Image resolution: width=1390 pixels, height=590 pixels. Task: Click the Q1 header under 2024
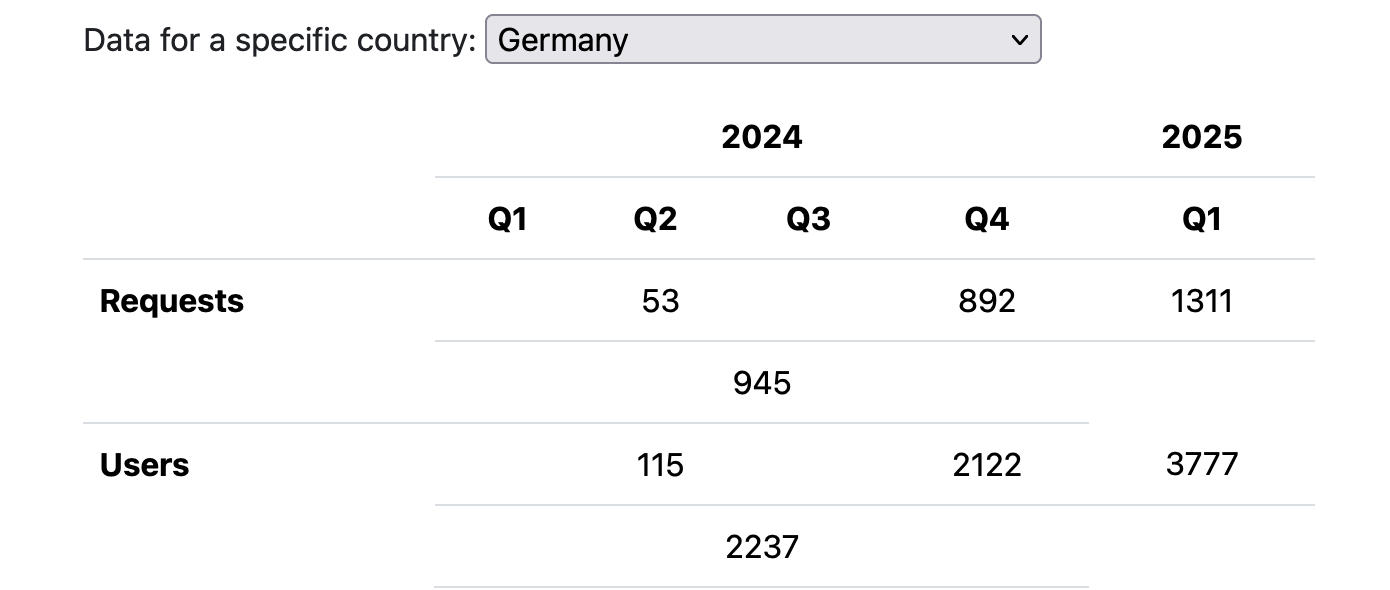507,219
